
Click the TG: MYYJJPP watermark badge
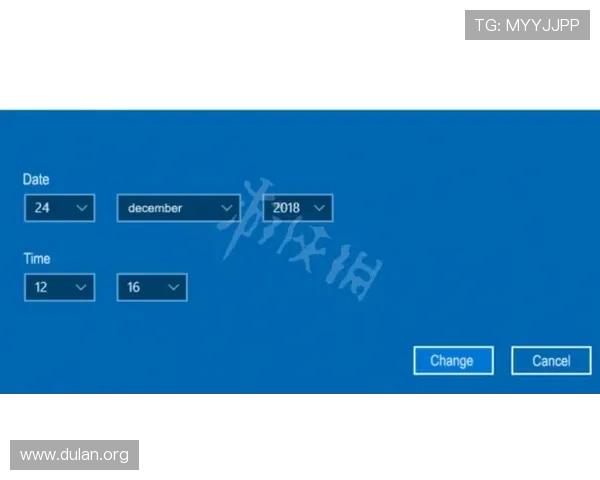coord(527,25)
